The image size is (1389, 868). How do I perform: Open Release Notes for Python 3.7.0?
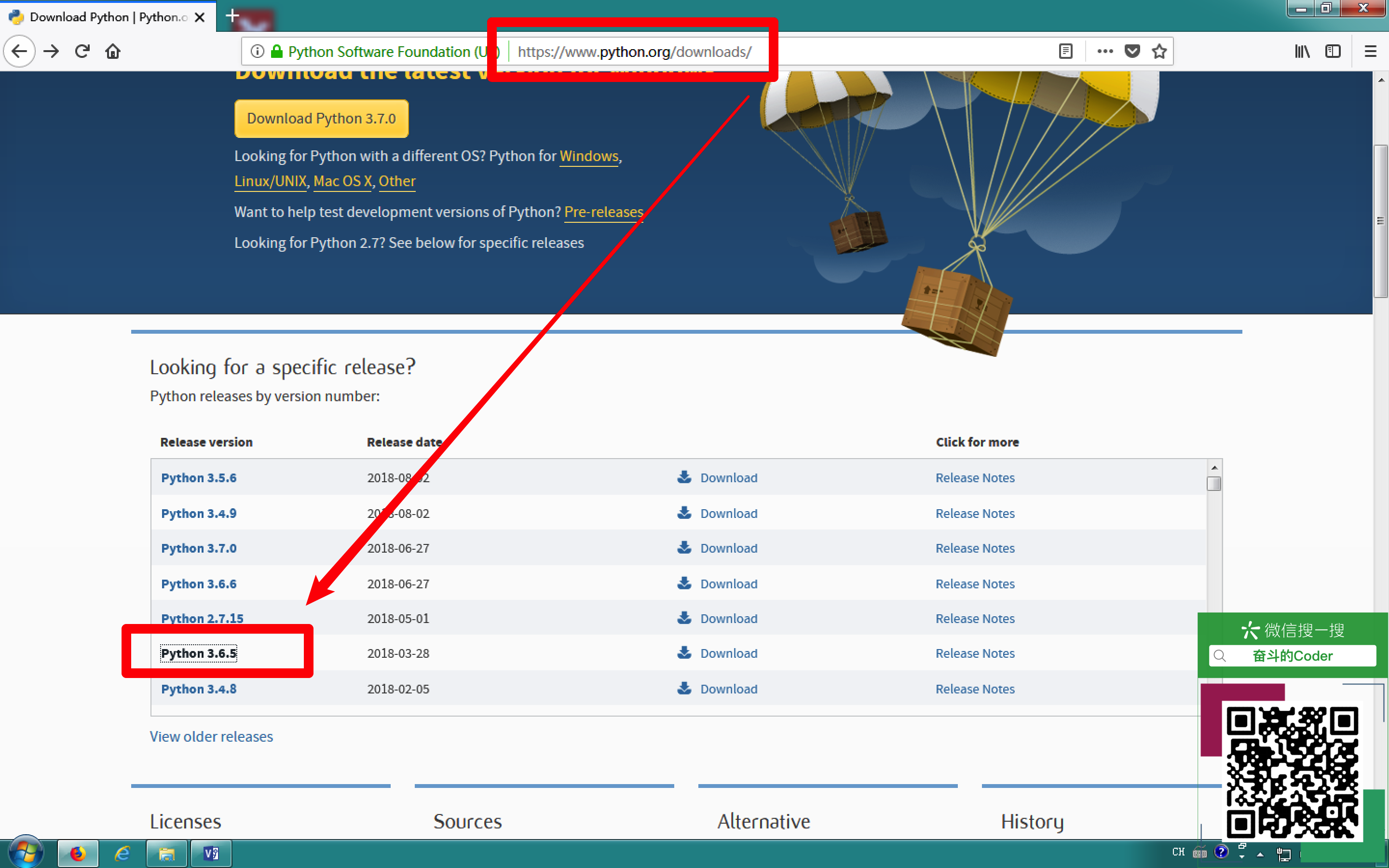pos(975,548)
